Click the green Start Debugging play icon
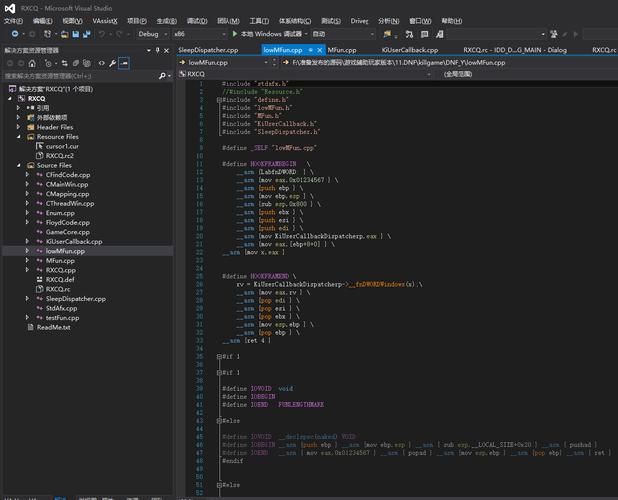This screenshot has width=618, height=500. coord(235,34)
